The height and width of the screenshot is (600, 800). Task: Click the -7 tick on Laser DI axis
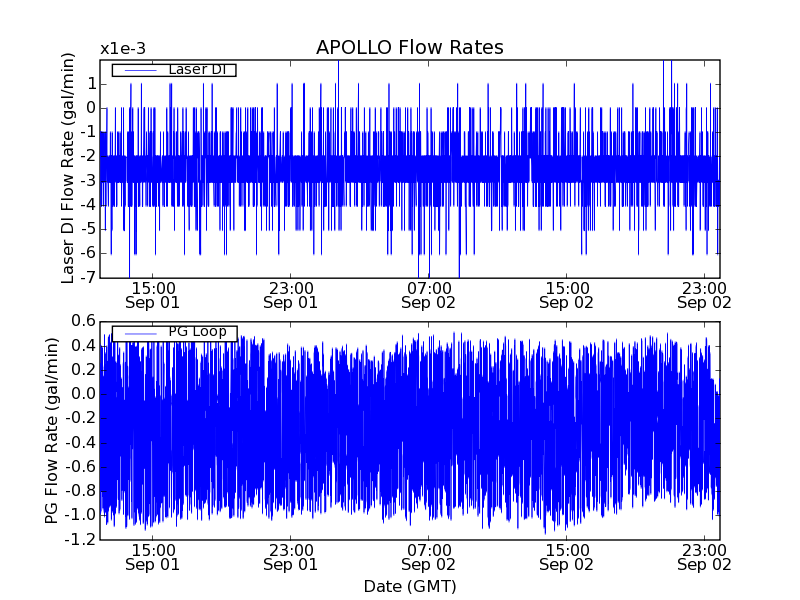coord(87,278)
